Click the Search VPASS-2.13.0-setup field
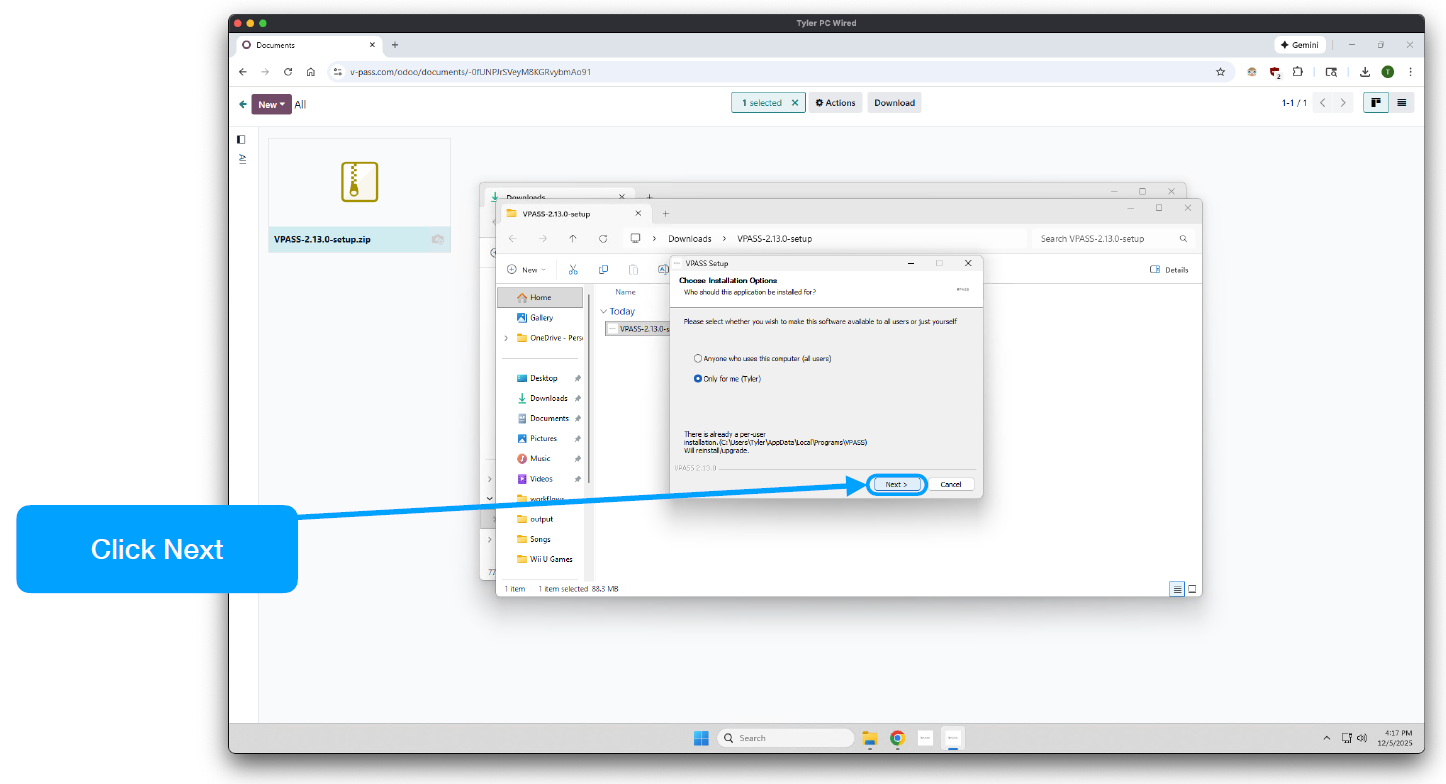The height and width of the screenshot is (784, 1446). pos(1105,239)
